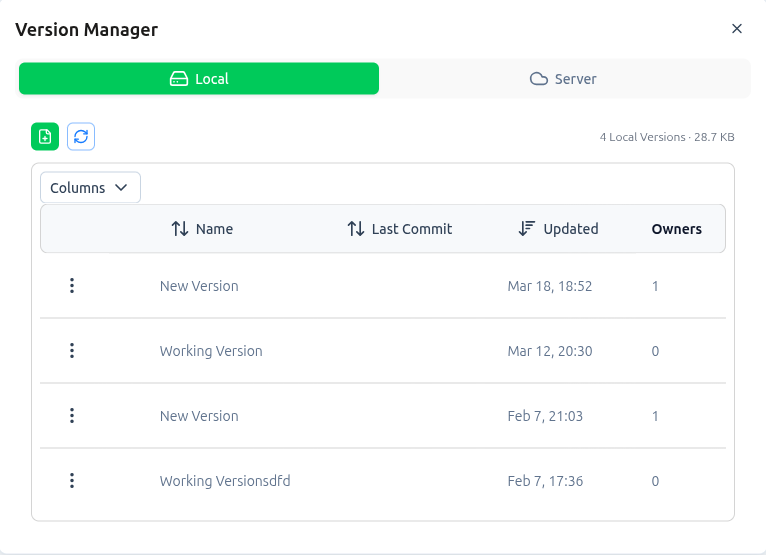Open the three-dot menu for Feb 7 New Version
Image resolution: width=766 pixels, height=555 pixels.
point(72,416)
